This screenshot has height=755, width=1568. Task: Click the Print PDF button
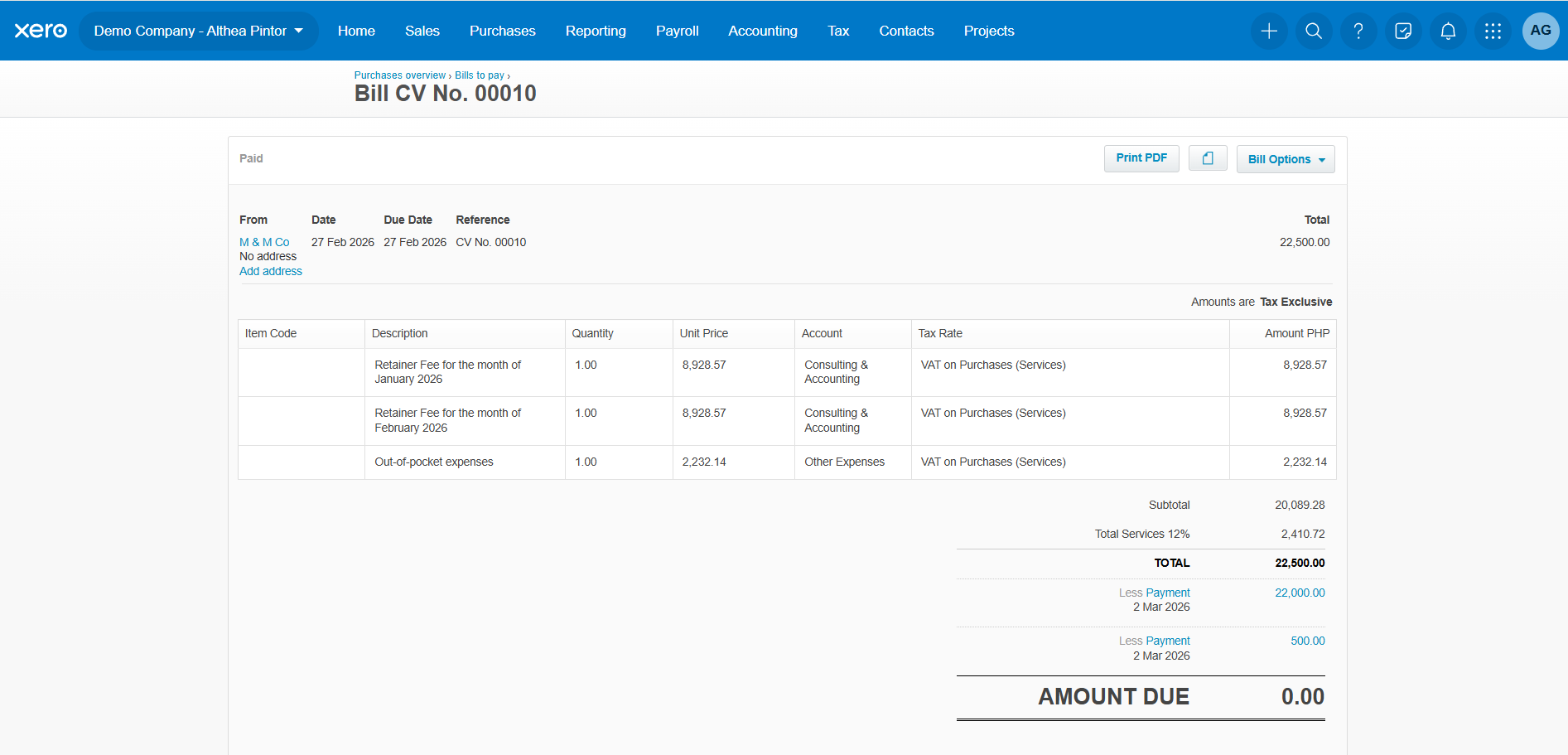1141,158
